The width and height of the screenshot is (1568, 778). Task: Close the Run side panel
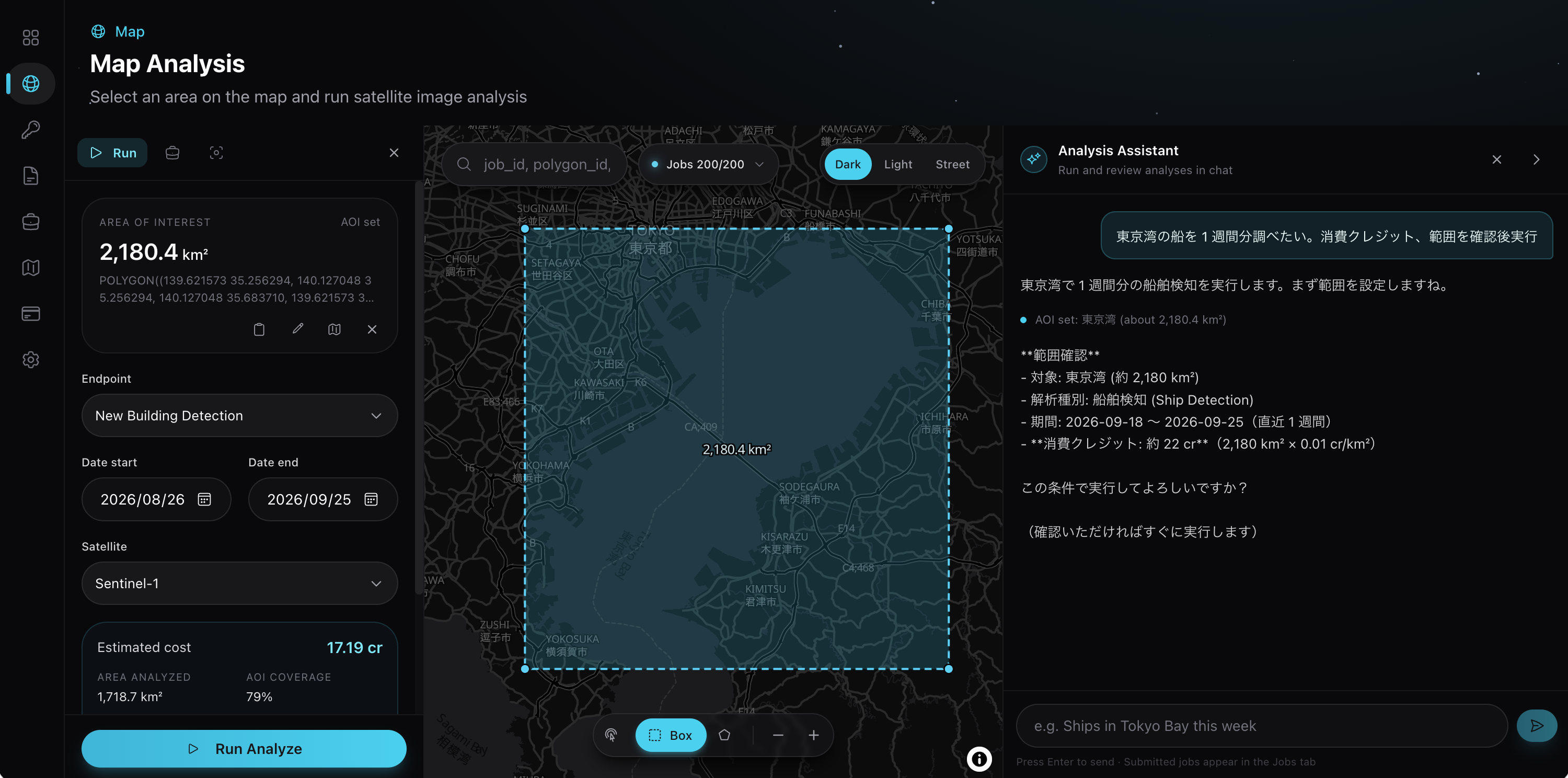coord(394,153)
